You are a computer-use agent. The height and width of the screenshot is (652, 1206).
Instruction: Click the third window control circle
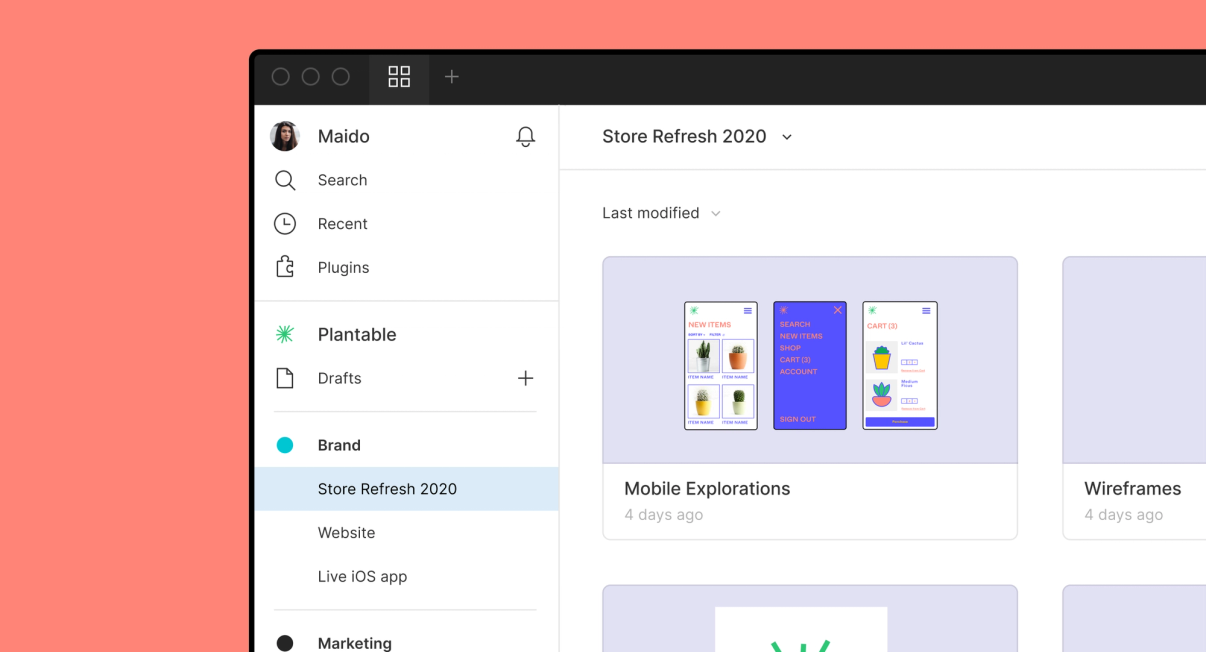pos(341,77)
